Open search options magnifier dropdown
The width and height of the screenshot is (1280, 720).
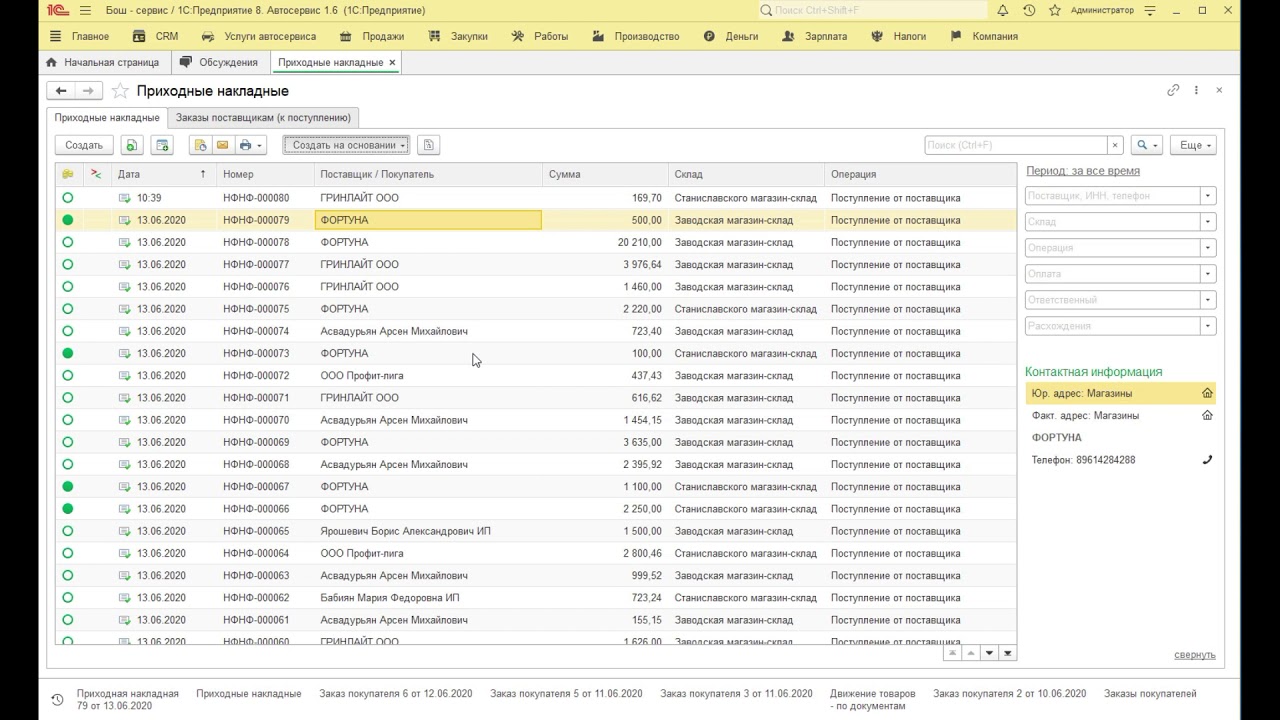tap(1146, 145)
